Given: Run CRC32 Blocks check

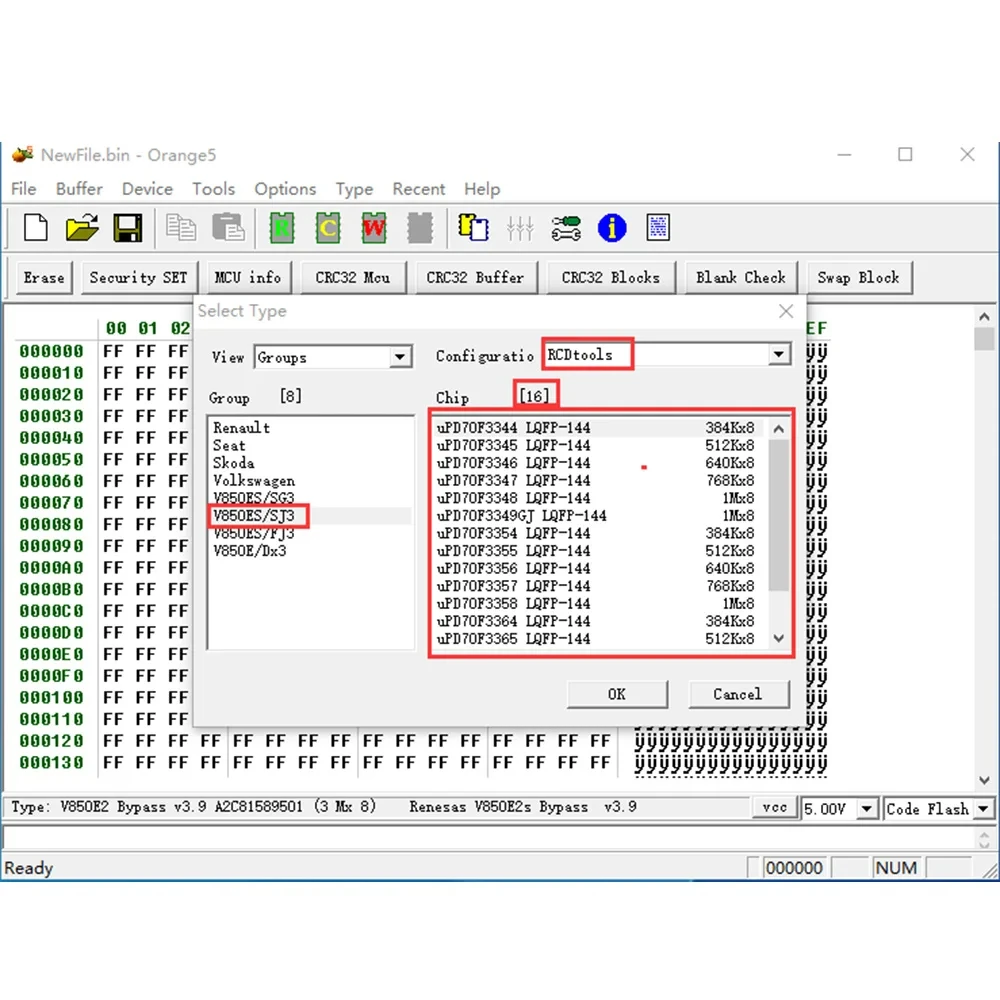Looking at the screenshot, I should pyautogui.click(x=611, y=277).
